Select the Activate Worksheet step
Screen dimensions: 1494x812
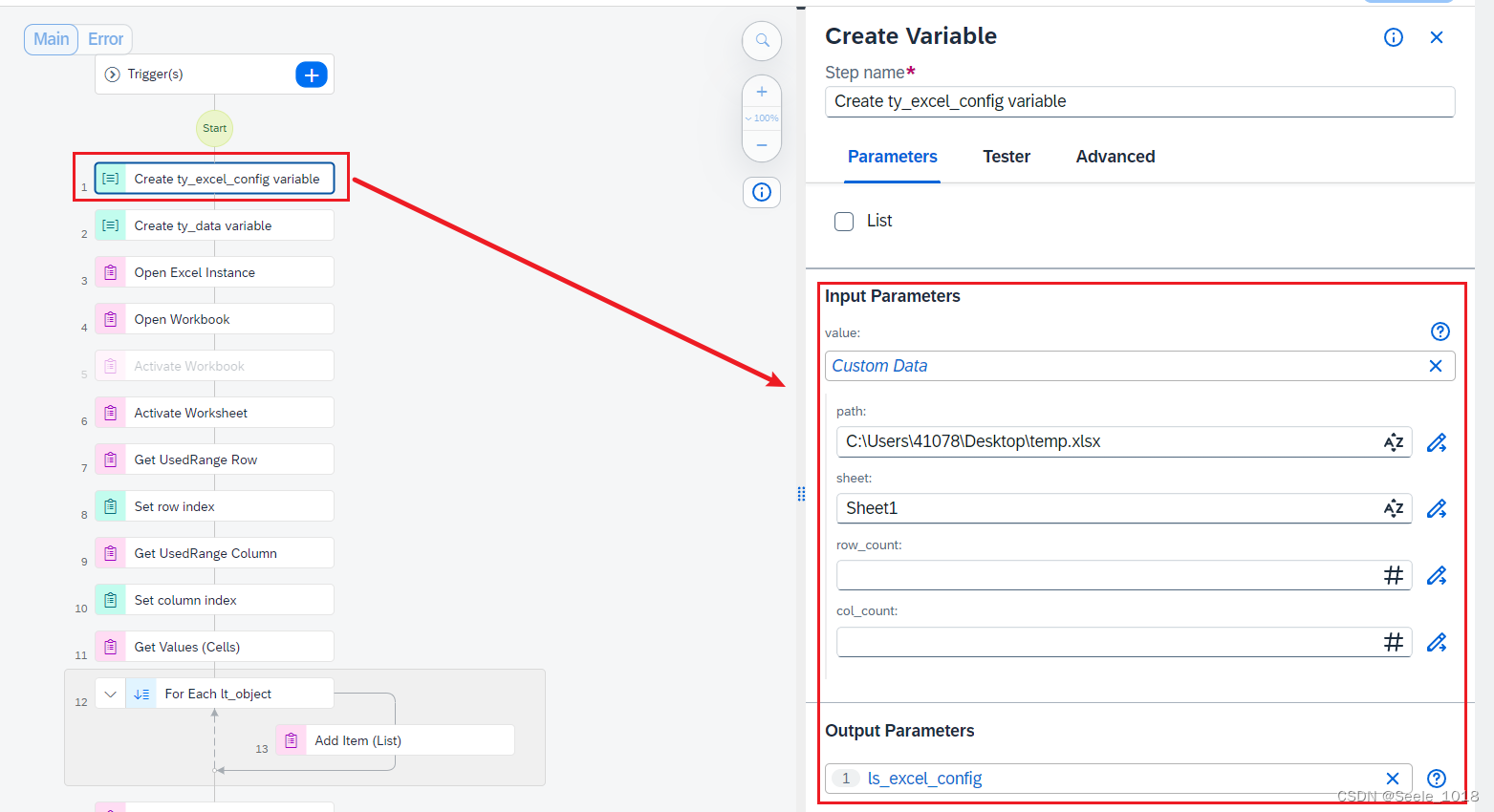(x=214, y=413)
